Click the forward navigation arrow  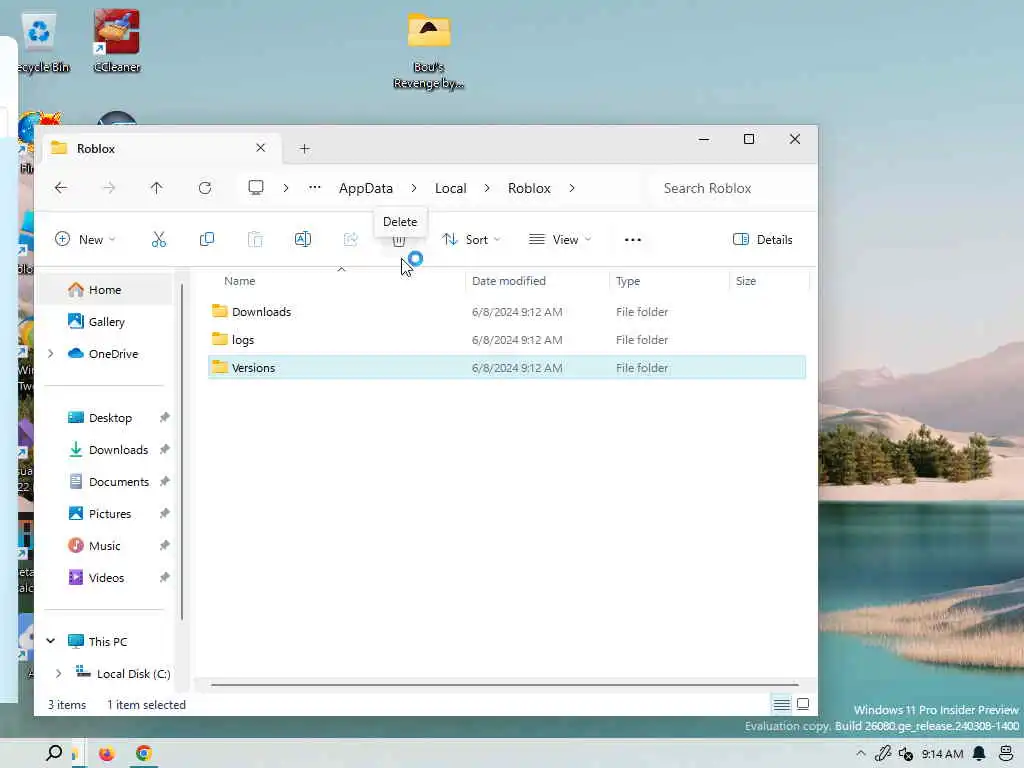coord(109,188)
